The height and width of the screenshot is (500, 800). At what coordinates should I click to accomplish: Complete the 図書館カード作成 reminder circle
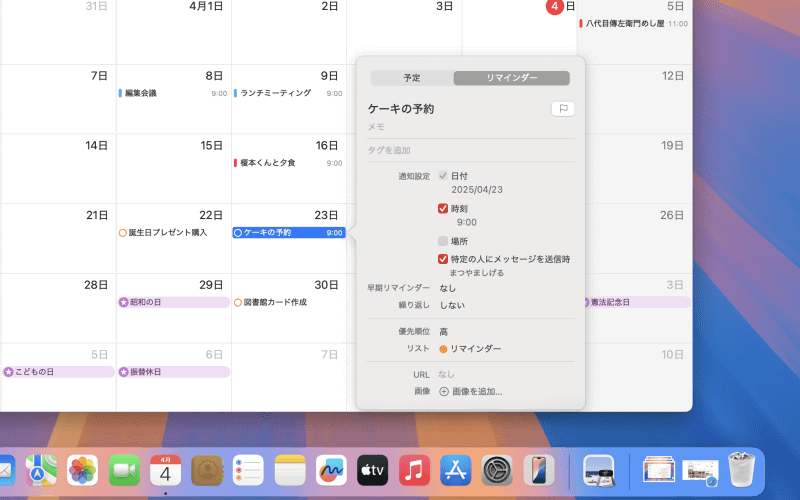point(238,303)
